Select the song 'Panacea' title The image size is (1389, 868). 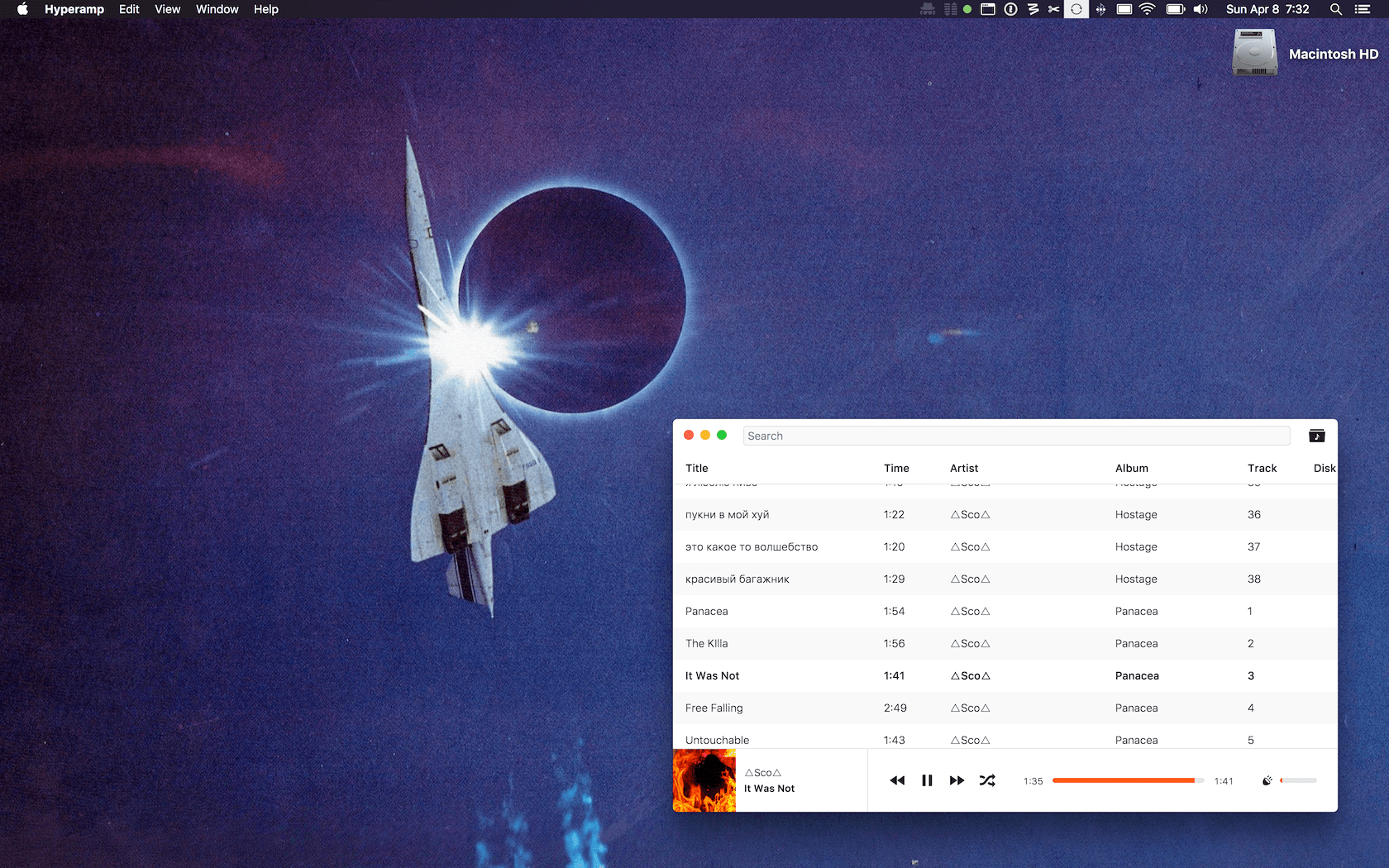(707, 611)
